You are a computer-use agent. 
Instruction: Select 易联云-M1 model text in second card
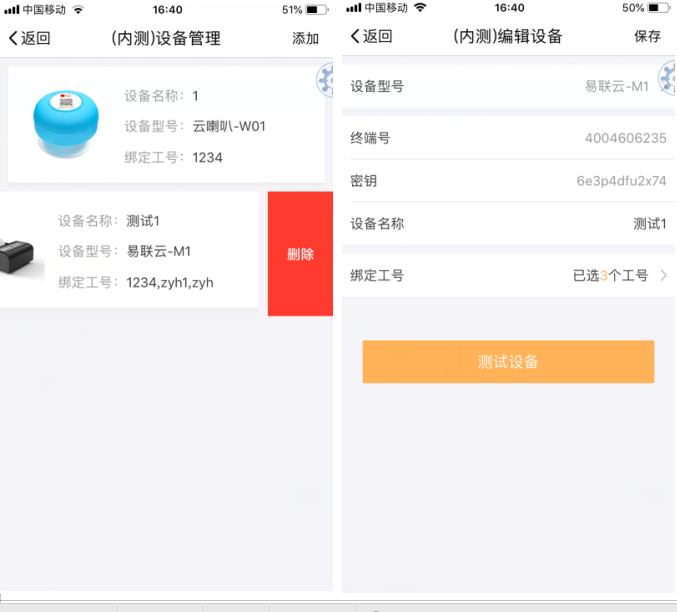[x=158, y=251]
